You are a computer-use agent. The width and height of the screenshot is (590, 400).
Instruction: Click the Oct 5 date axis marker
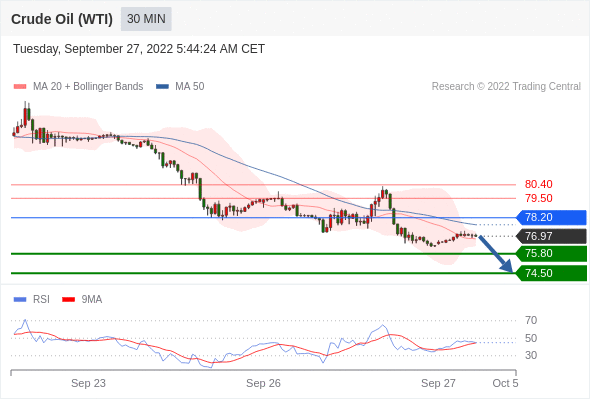(505, 383)
